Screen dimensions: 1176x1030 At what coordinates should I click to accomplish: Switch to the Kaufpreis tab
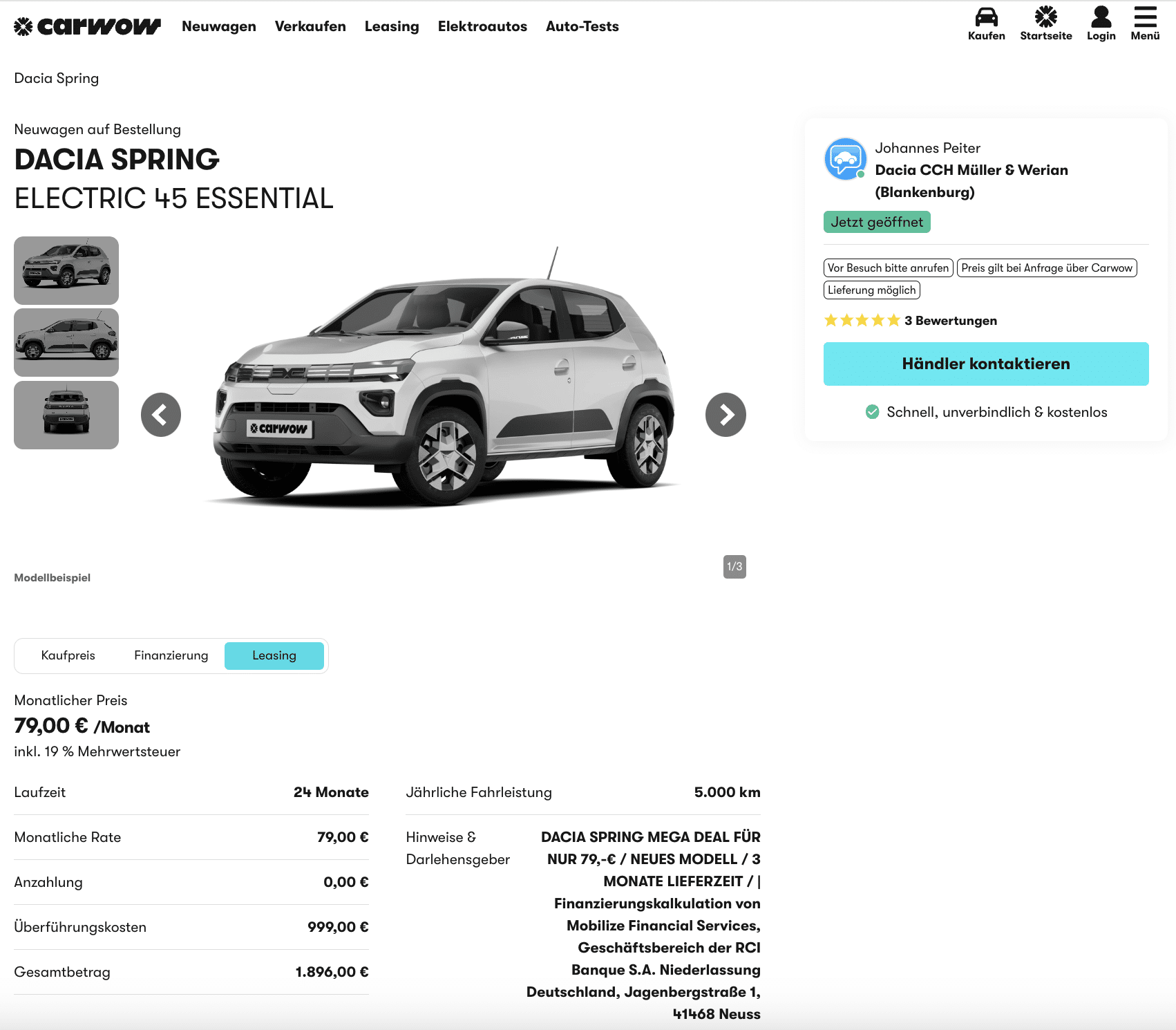68,655
